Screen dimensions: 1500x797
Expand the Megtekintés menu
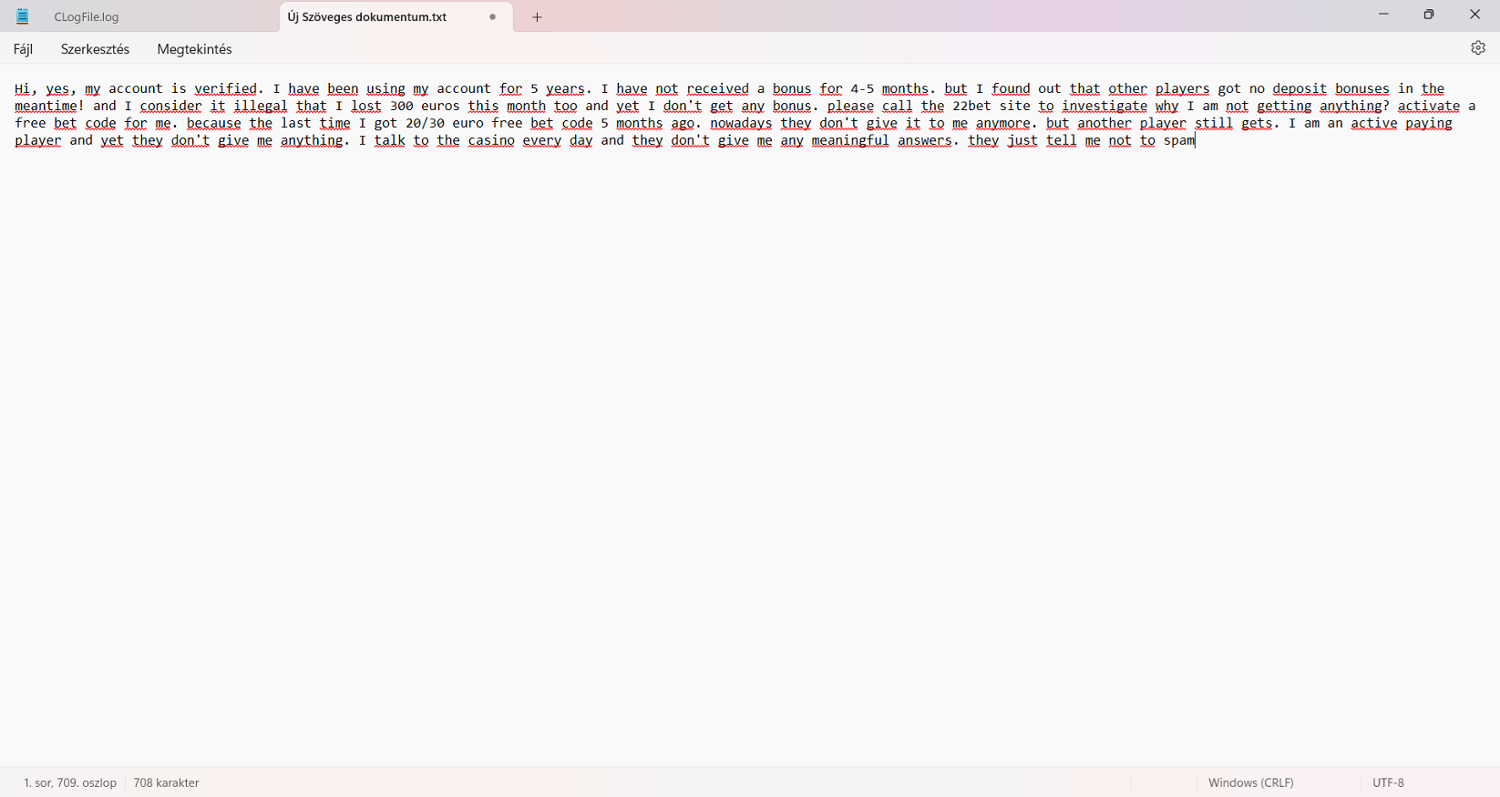[194, 49]
